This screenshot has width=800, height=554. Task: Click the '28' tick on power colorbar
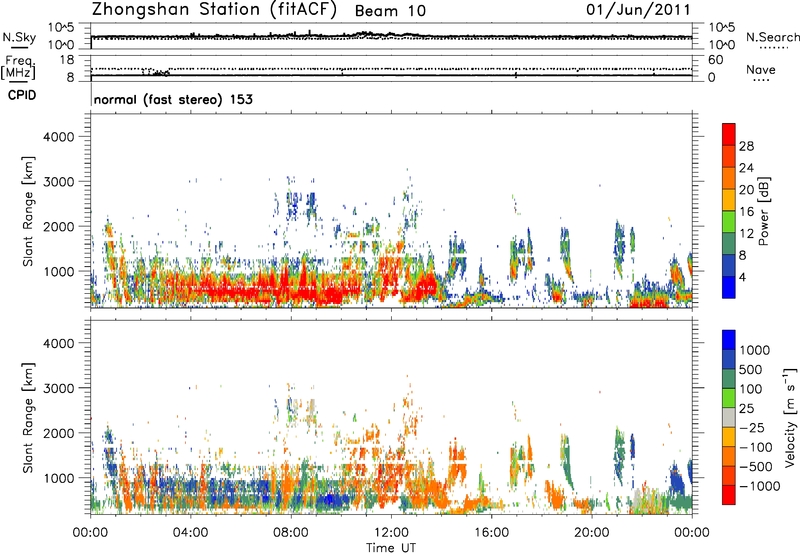(746, 146)
